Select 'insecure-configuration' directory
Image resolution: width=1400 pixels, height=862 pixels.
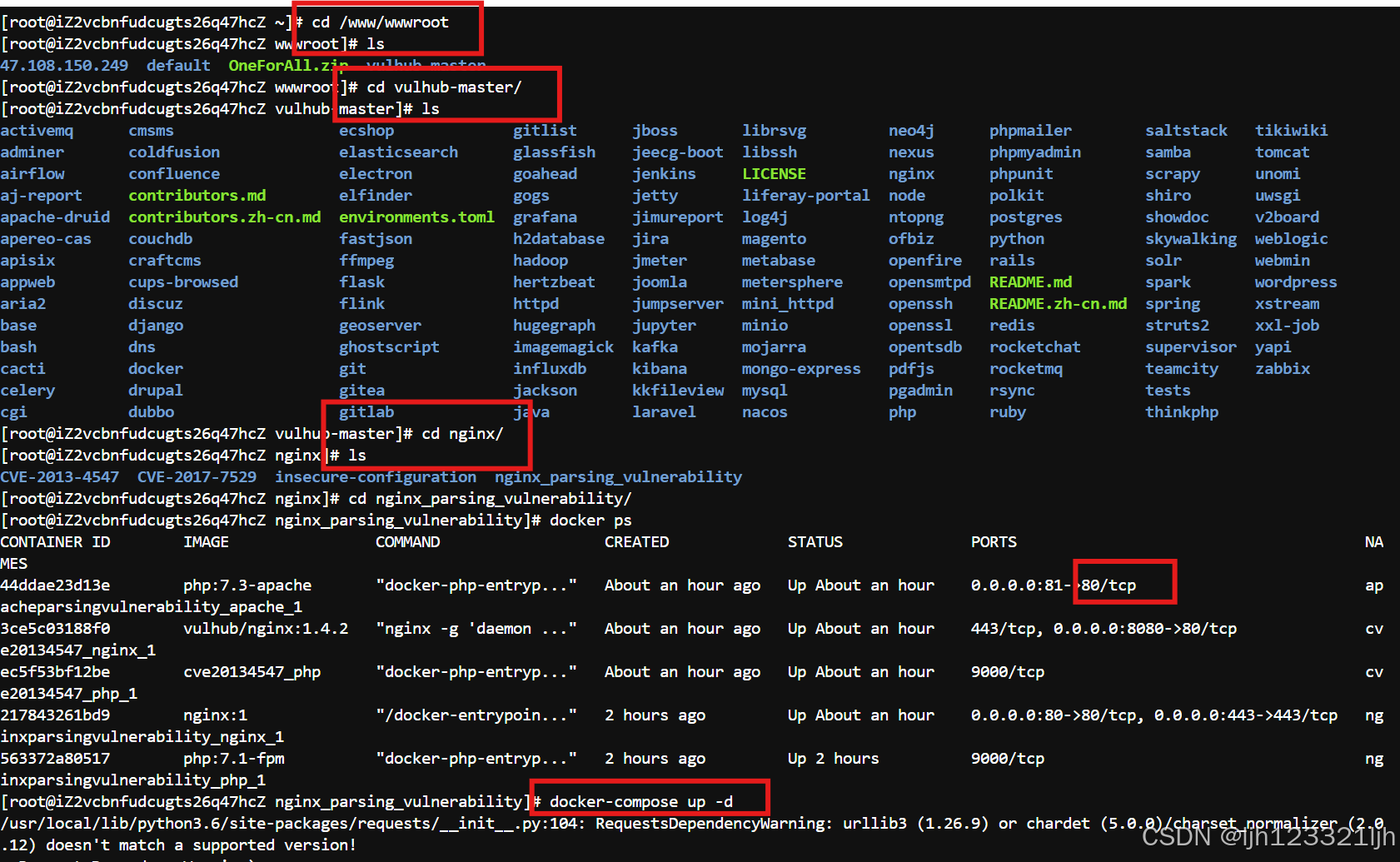click(376, 477)
